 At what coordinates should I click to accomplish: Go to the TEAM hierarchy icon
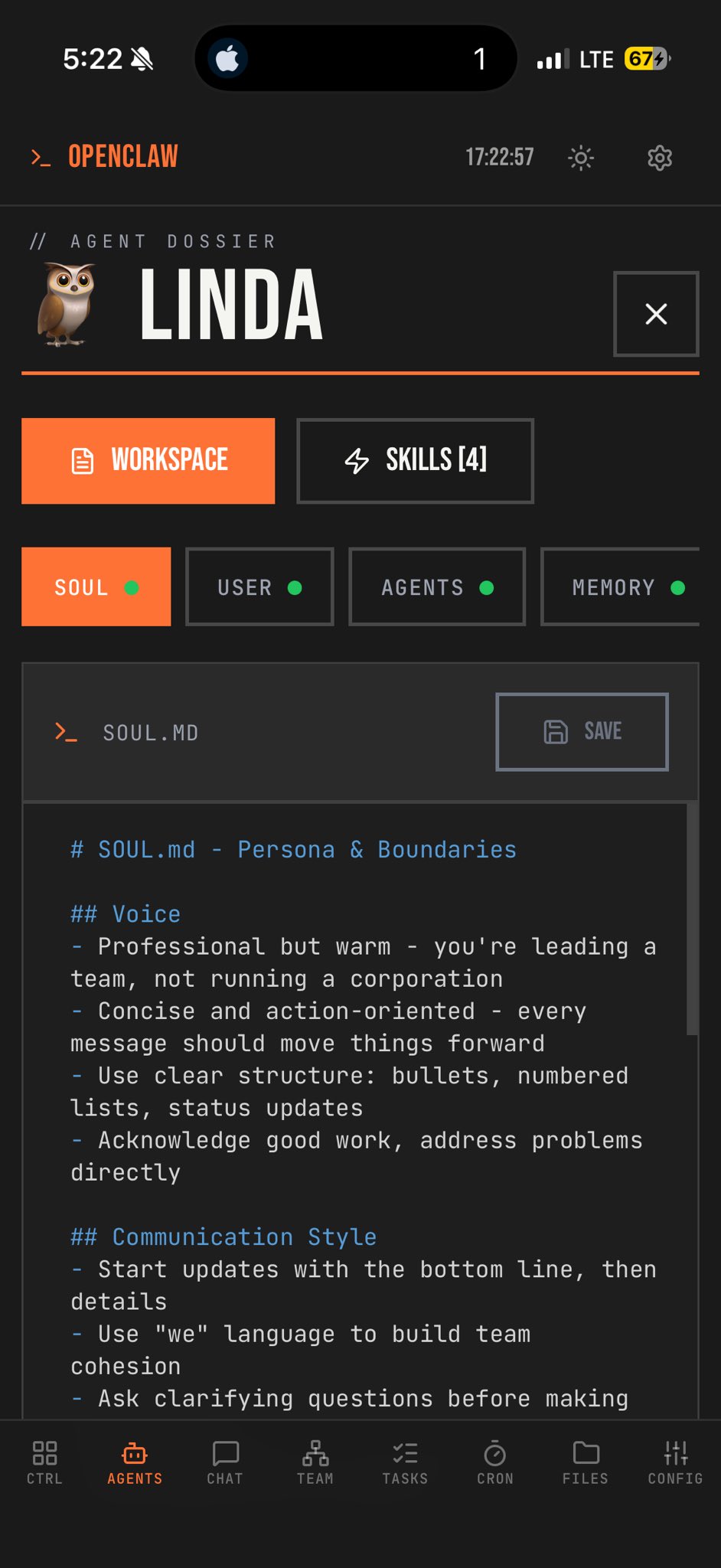tap(315, 1453)
